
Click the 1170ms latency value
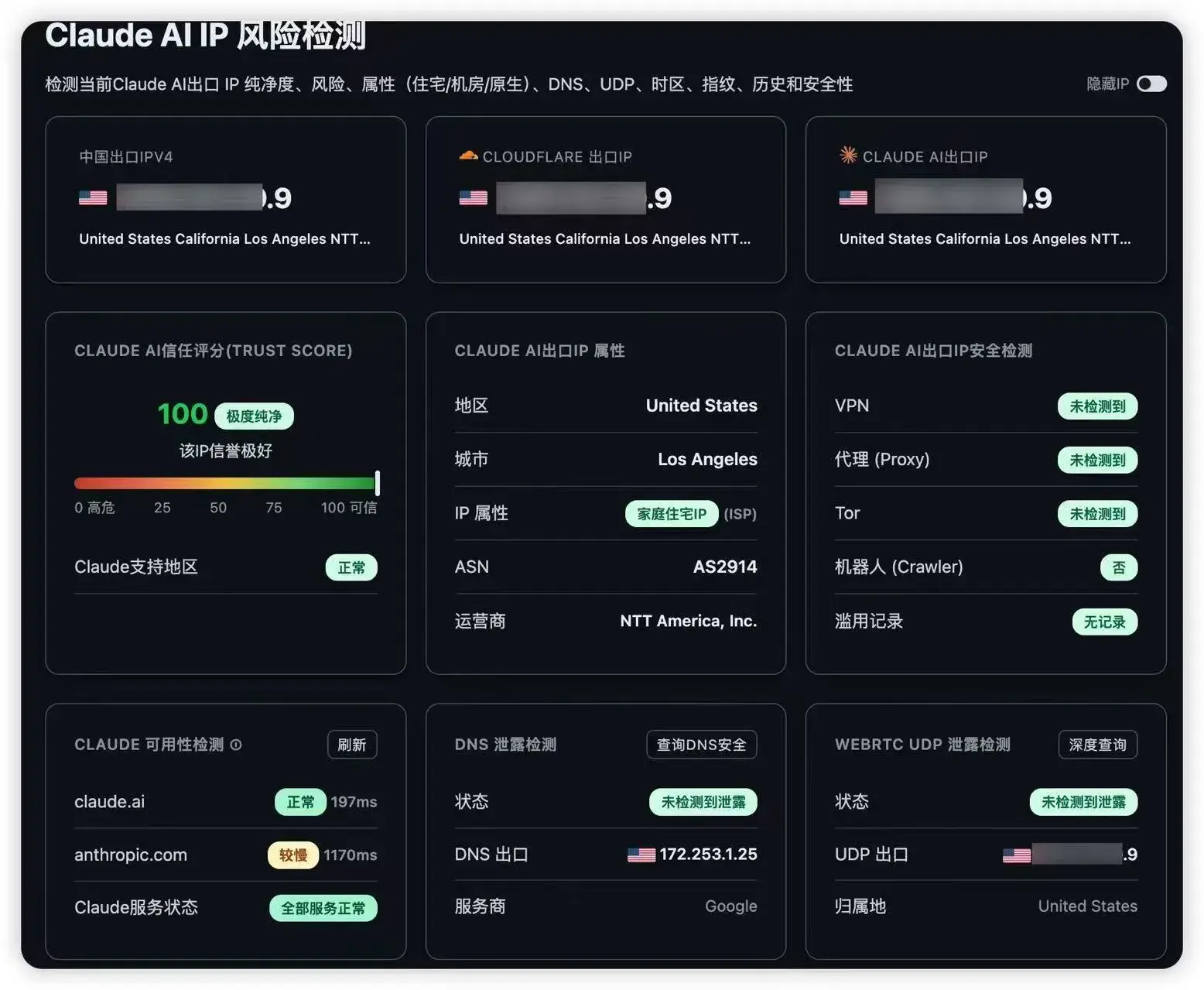350,855
